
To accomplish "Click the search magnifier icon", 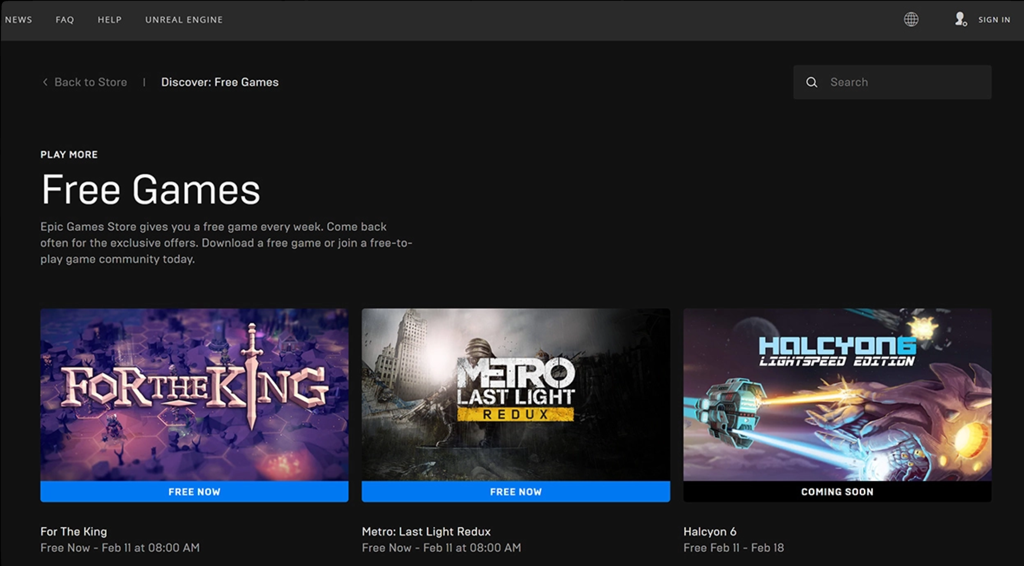I will tap(812, 82).
